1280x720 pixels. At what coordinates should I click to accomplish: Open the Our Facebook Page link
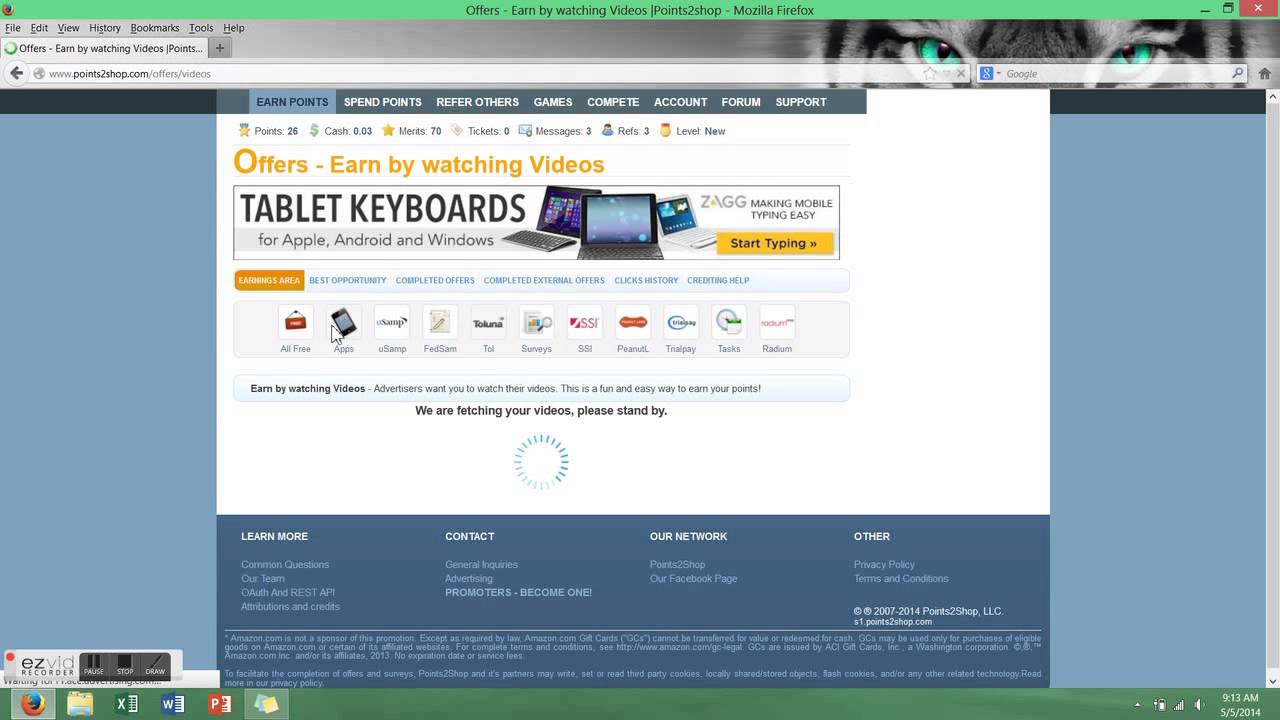click(x=693, y=579)
